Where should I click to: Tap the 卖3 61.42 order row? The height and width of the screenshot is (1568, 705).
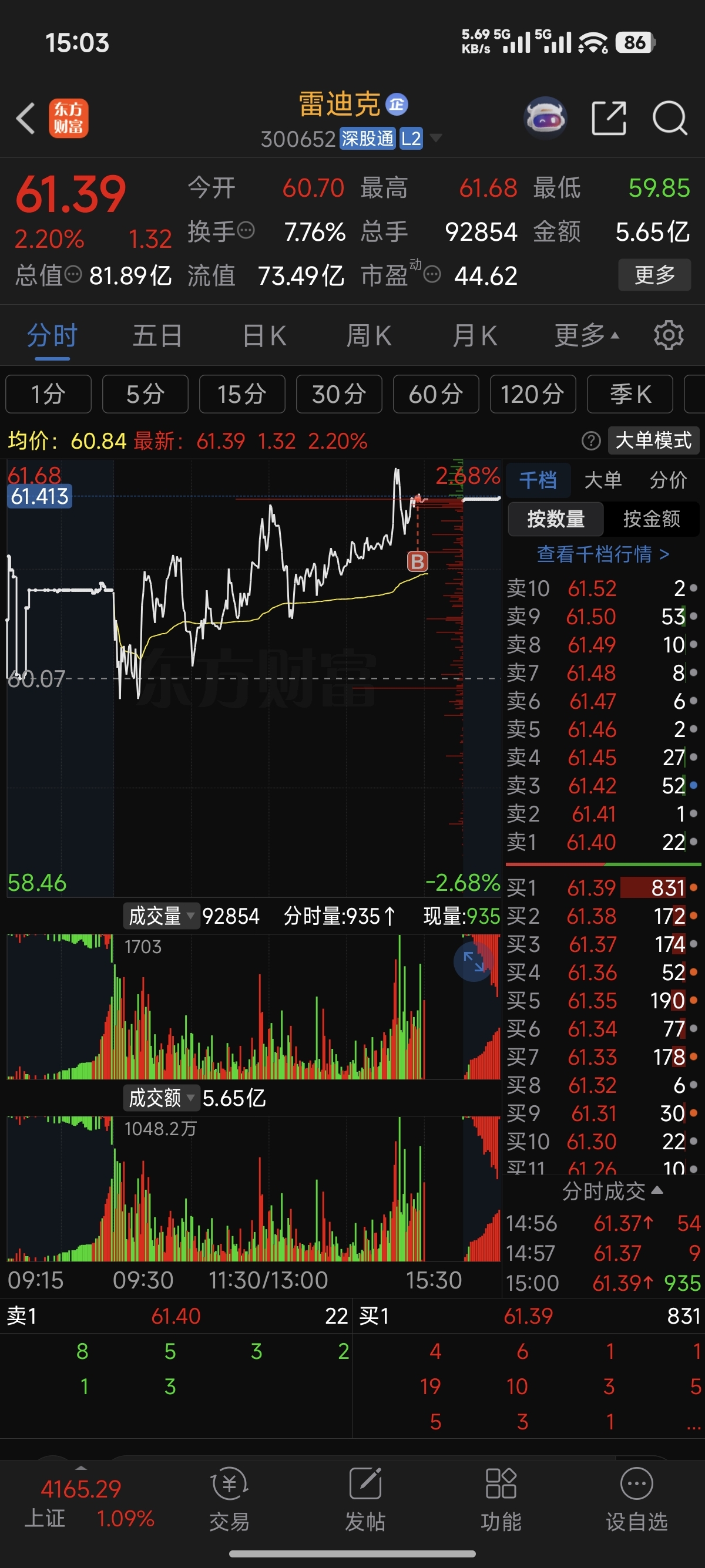(603, 785)
